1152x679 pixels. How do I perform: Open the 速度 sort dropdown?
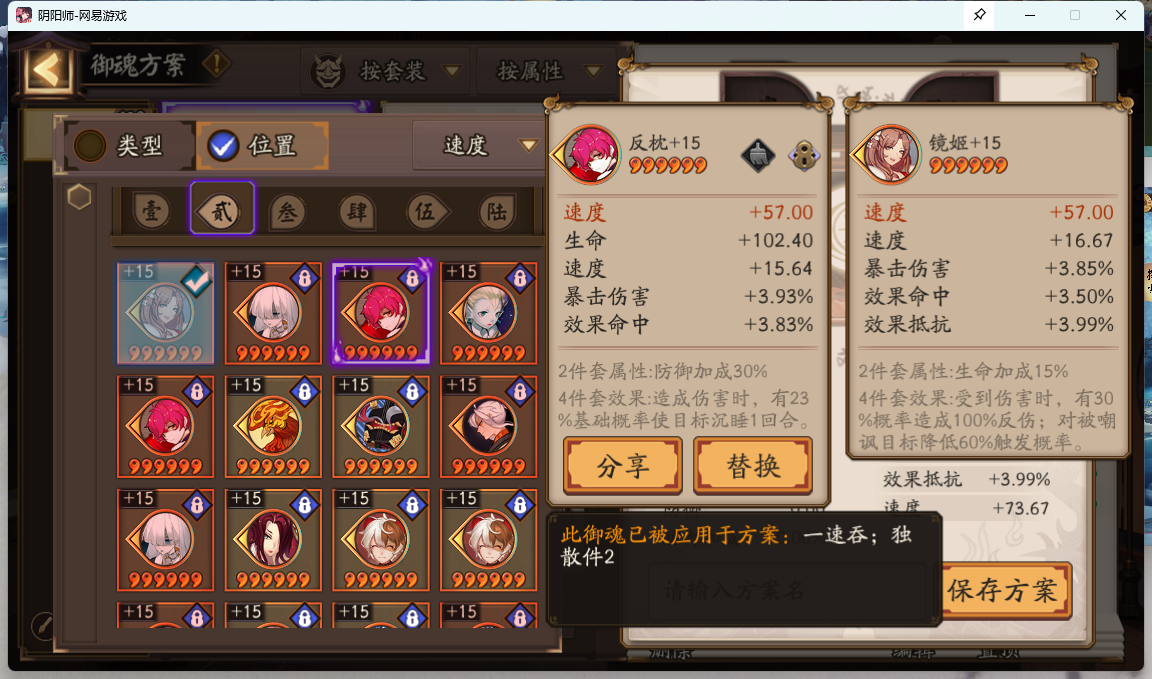(481, 146)
